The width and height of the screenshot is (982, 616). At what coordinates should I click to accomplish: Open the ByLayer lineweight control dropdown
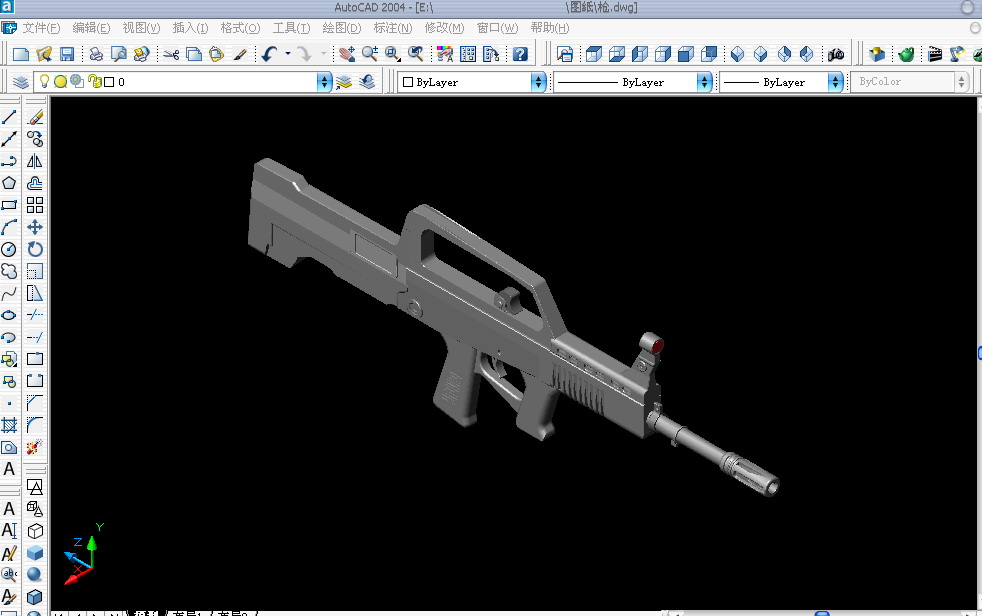click(x=835, y=82)
